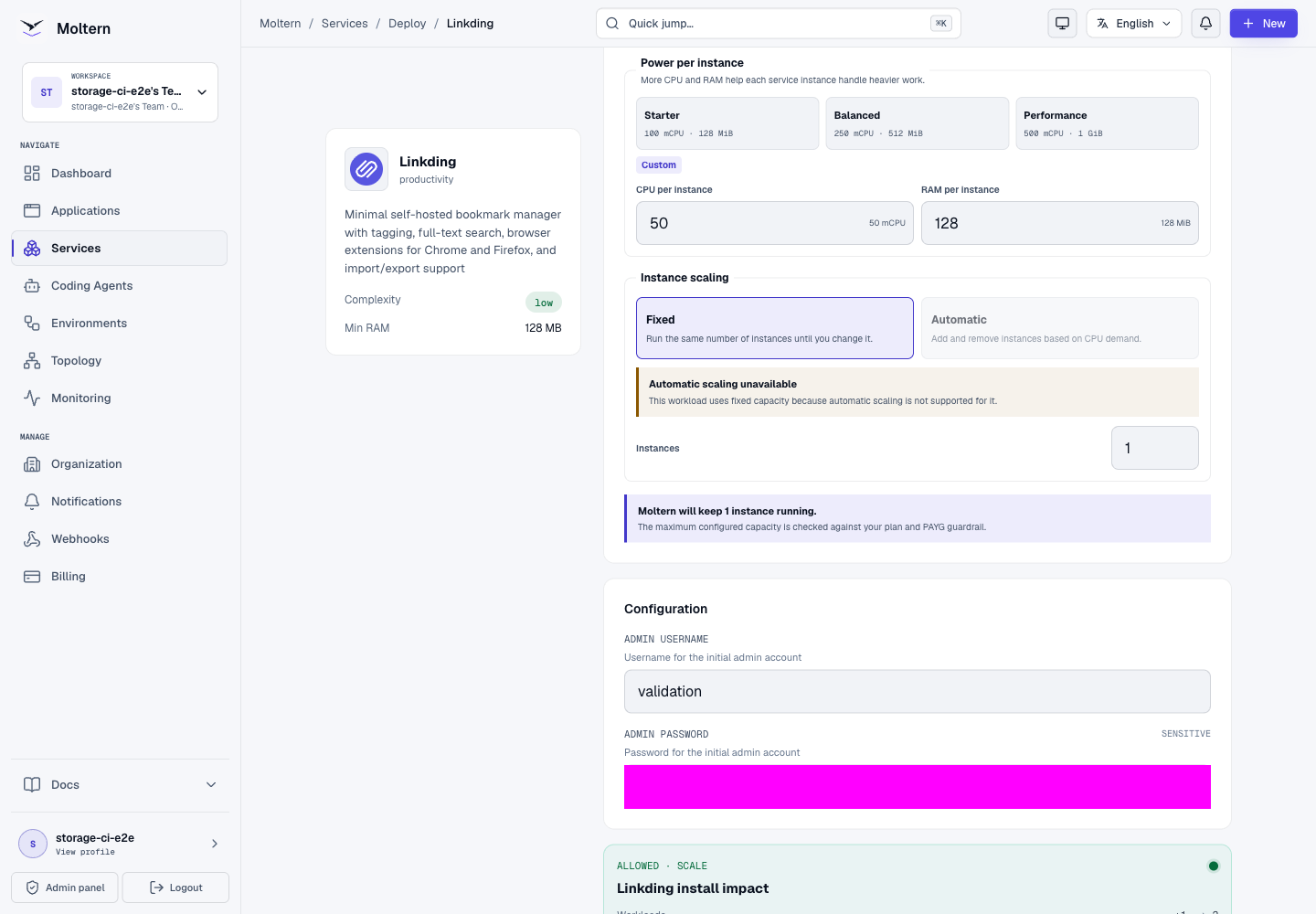Focus the Admin password field

(x=918, y=787)
